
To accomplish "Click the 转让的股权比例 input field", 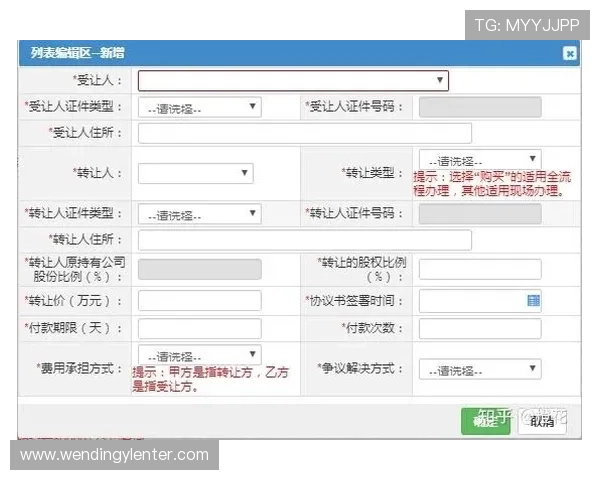I will (x=480, y=269).
